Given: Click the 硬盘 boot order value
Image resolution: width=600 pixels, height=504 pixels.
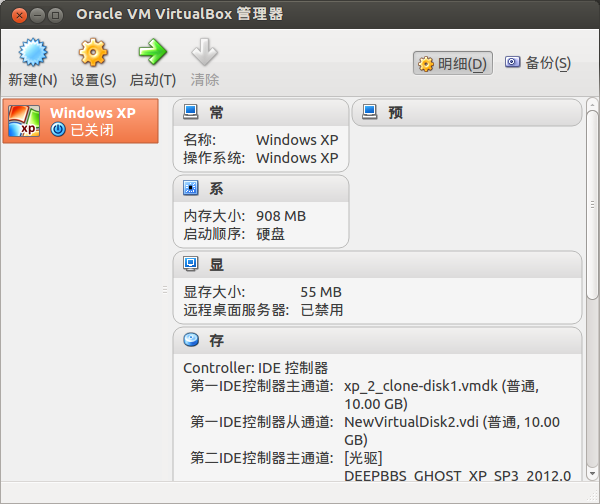Looking at the screenshot, I should point(271,234).
